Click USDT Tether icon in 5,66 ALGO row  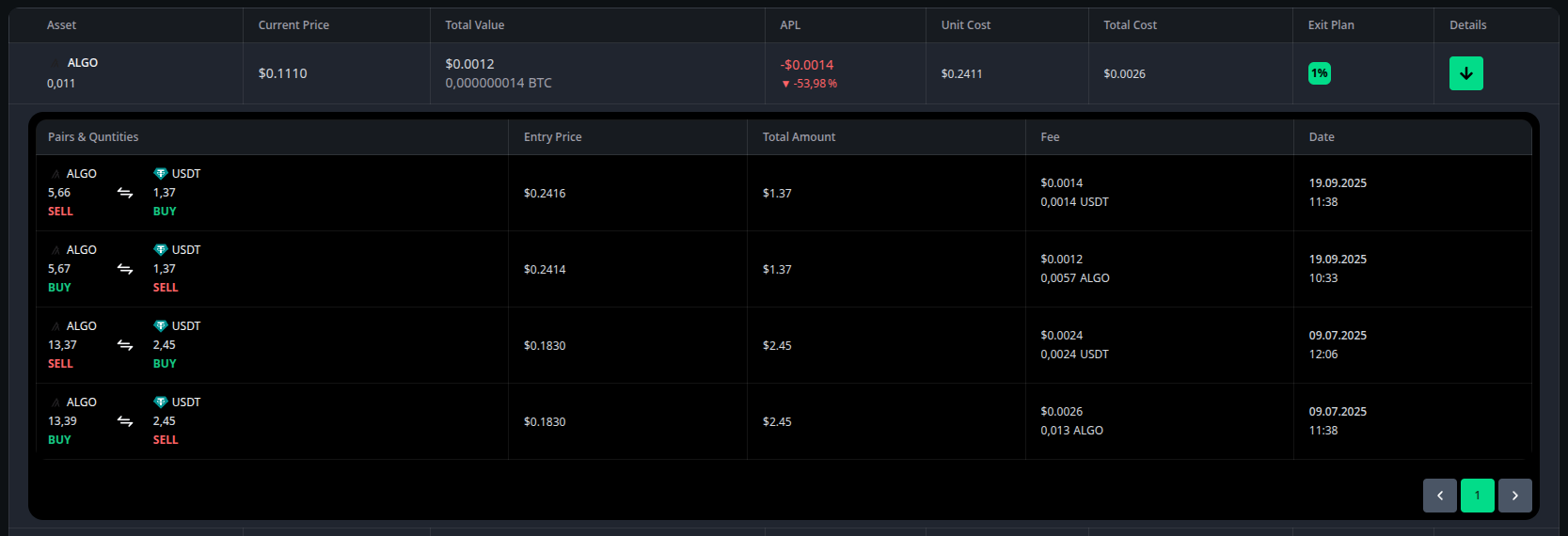coord(160,174)
